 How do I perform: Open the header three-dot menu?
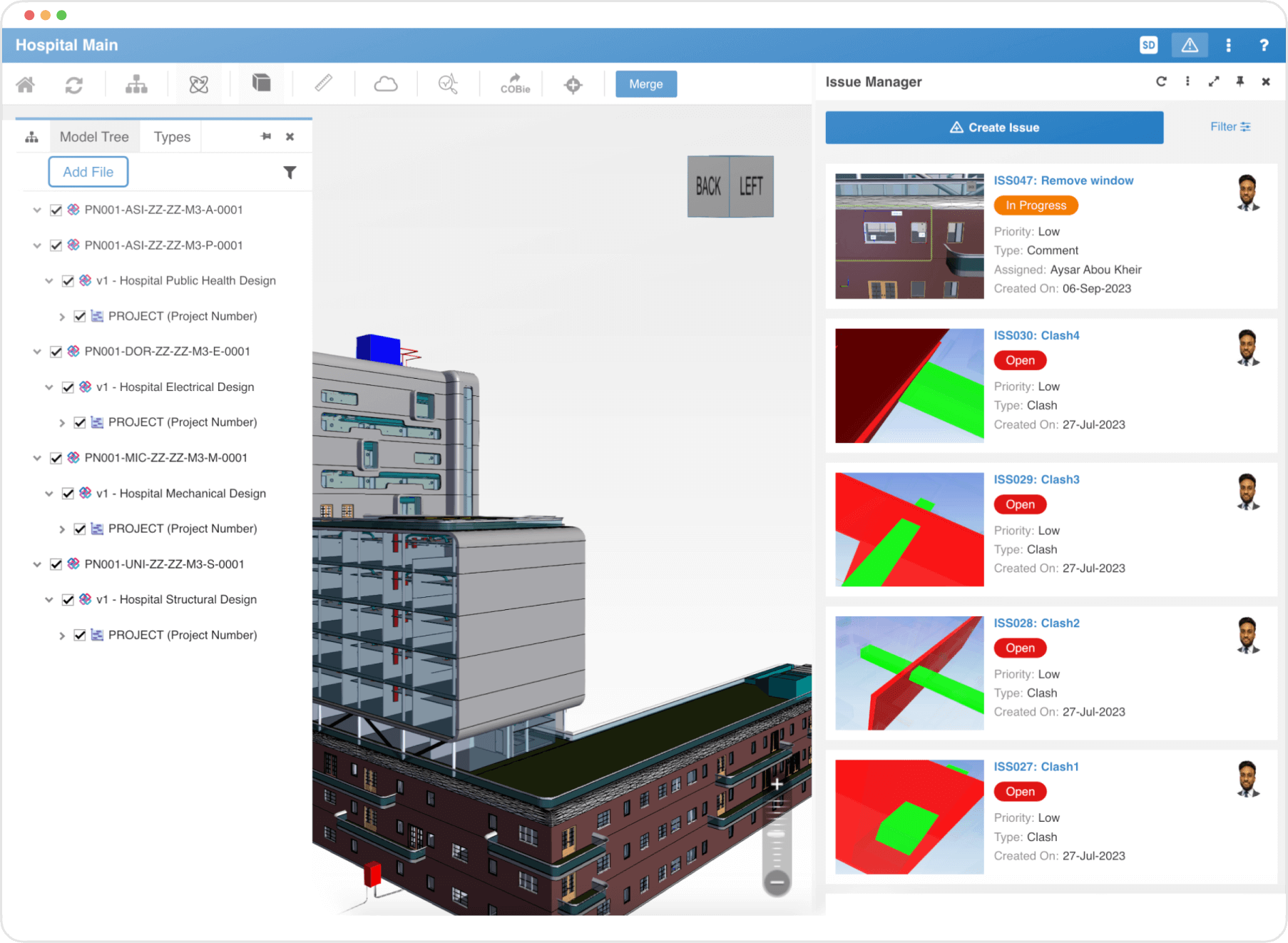click(1228, 45)
